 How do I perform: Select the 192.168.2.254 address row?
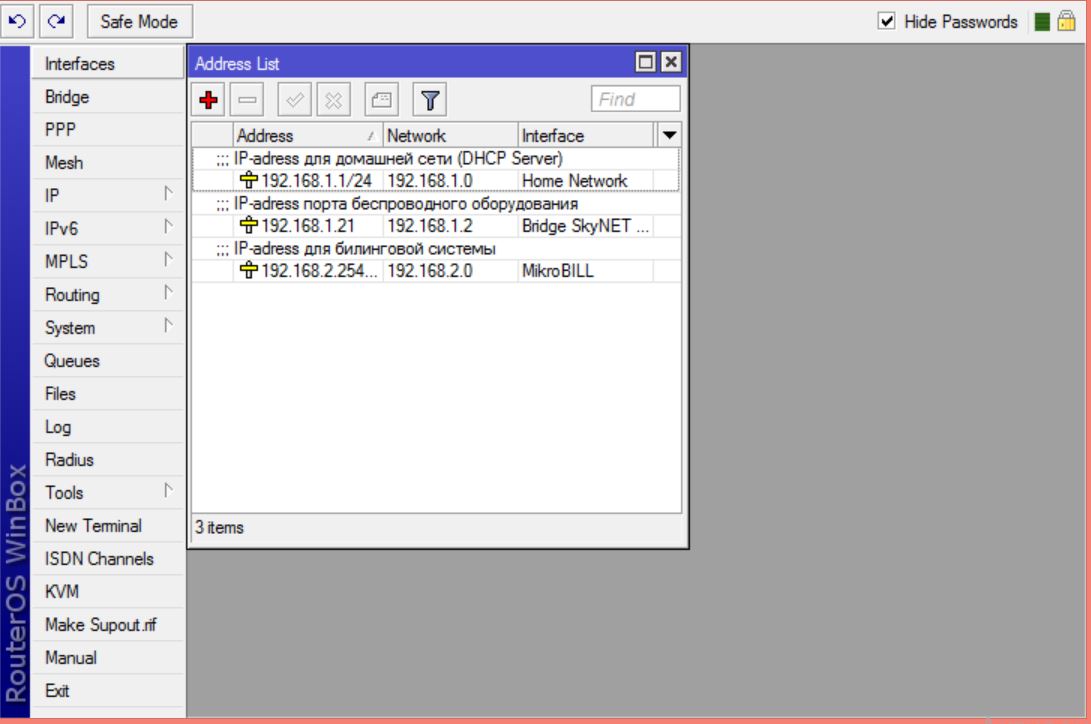coord(436,271)
